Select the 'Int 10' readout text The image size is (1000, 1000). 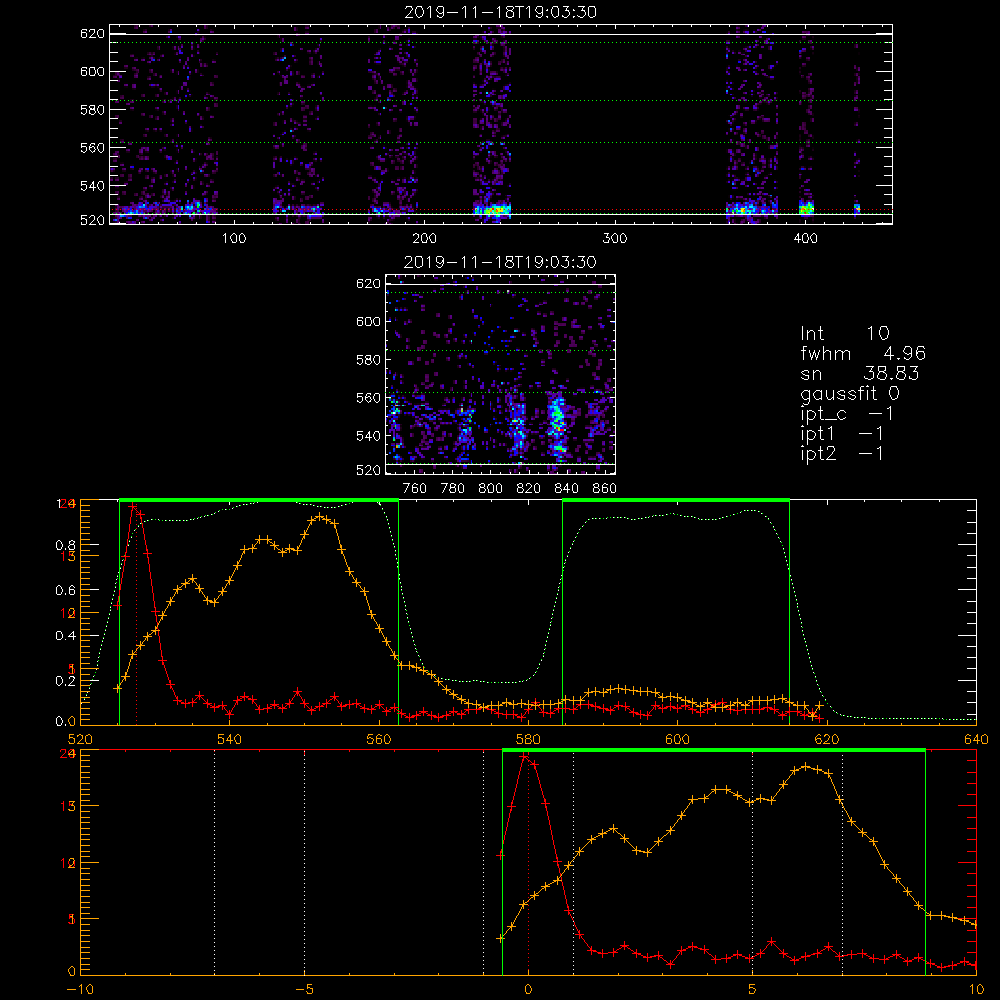tap(844, 333)
